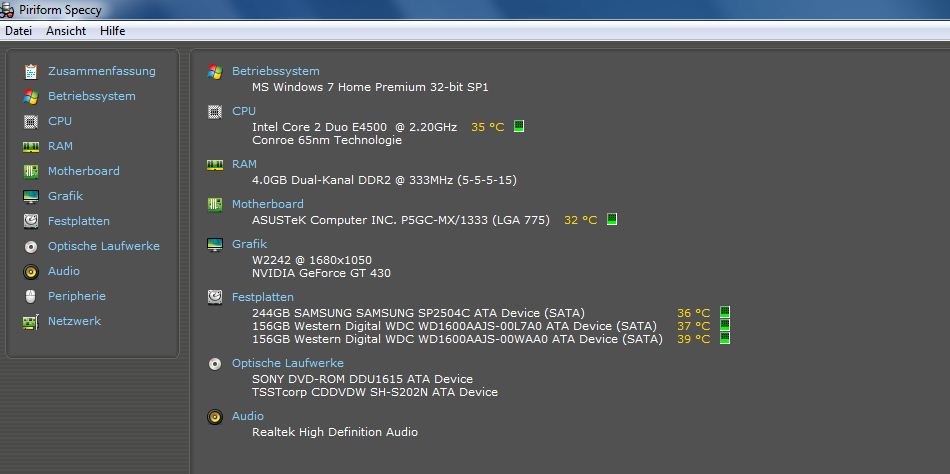Open the Ansicht menu
Screen dimensions: 950x474
[66, 31]
